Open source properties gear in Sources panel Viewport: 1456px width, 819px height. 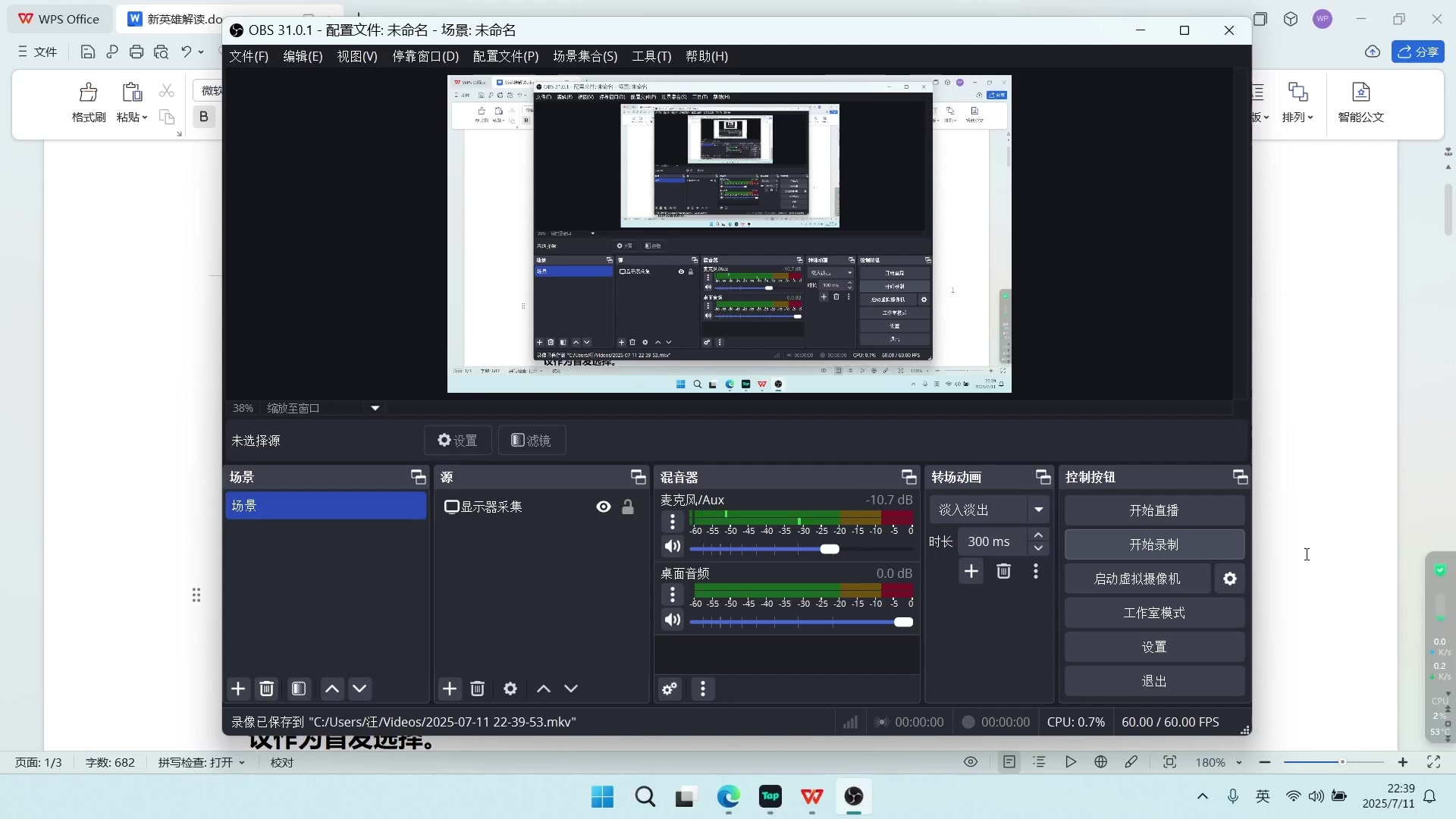click(510, 689)
